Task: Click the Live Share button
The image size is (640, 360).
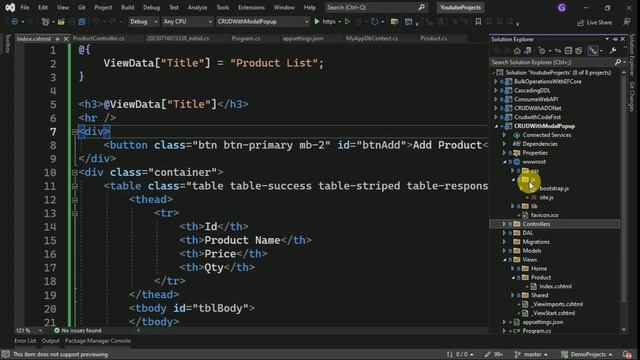Action: pos(594,22)
